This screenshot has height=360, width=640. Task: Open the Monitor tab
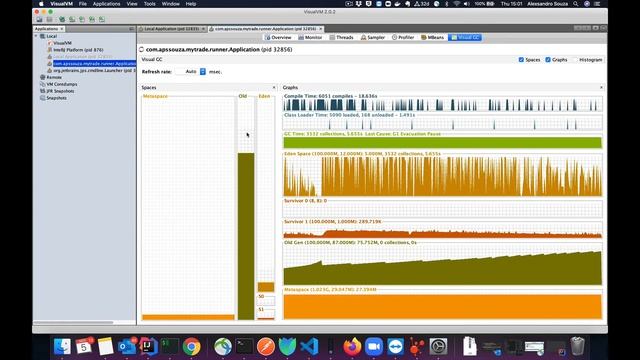(x=310, y=38)
